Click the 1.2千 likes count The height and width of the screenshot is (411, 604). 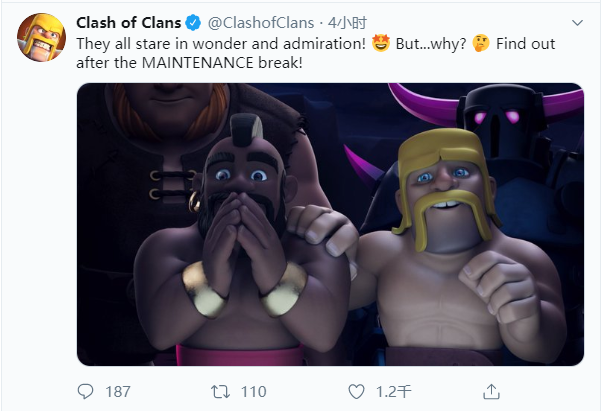click(394, 392)
